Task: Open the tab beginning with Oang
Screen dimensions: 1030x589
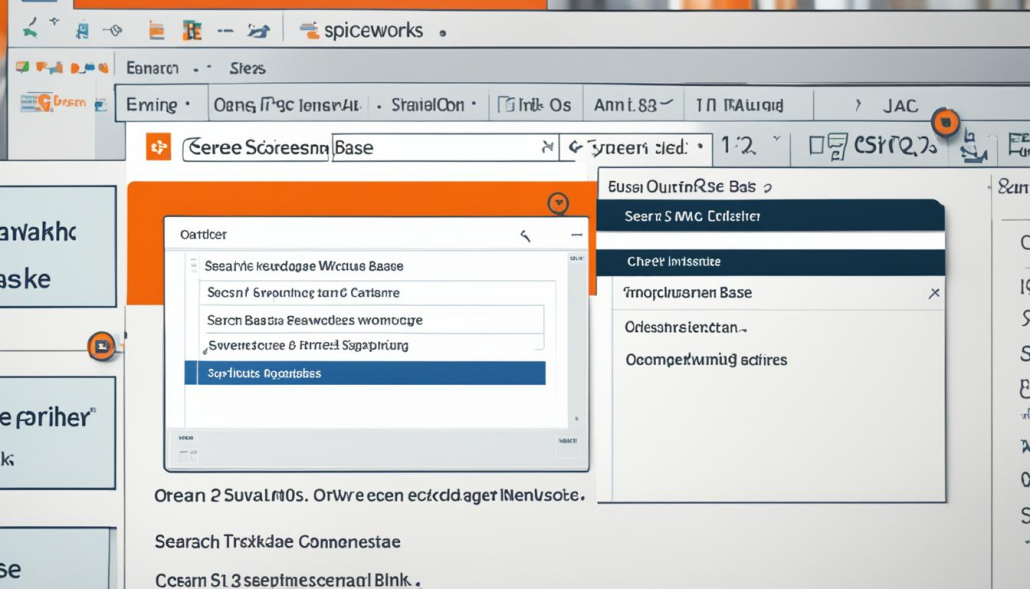Action: [287, 104]
